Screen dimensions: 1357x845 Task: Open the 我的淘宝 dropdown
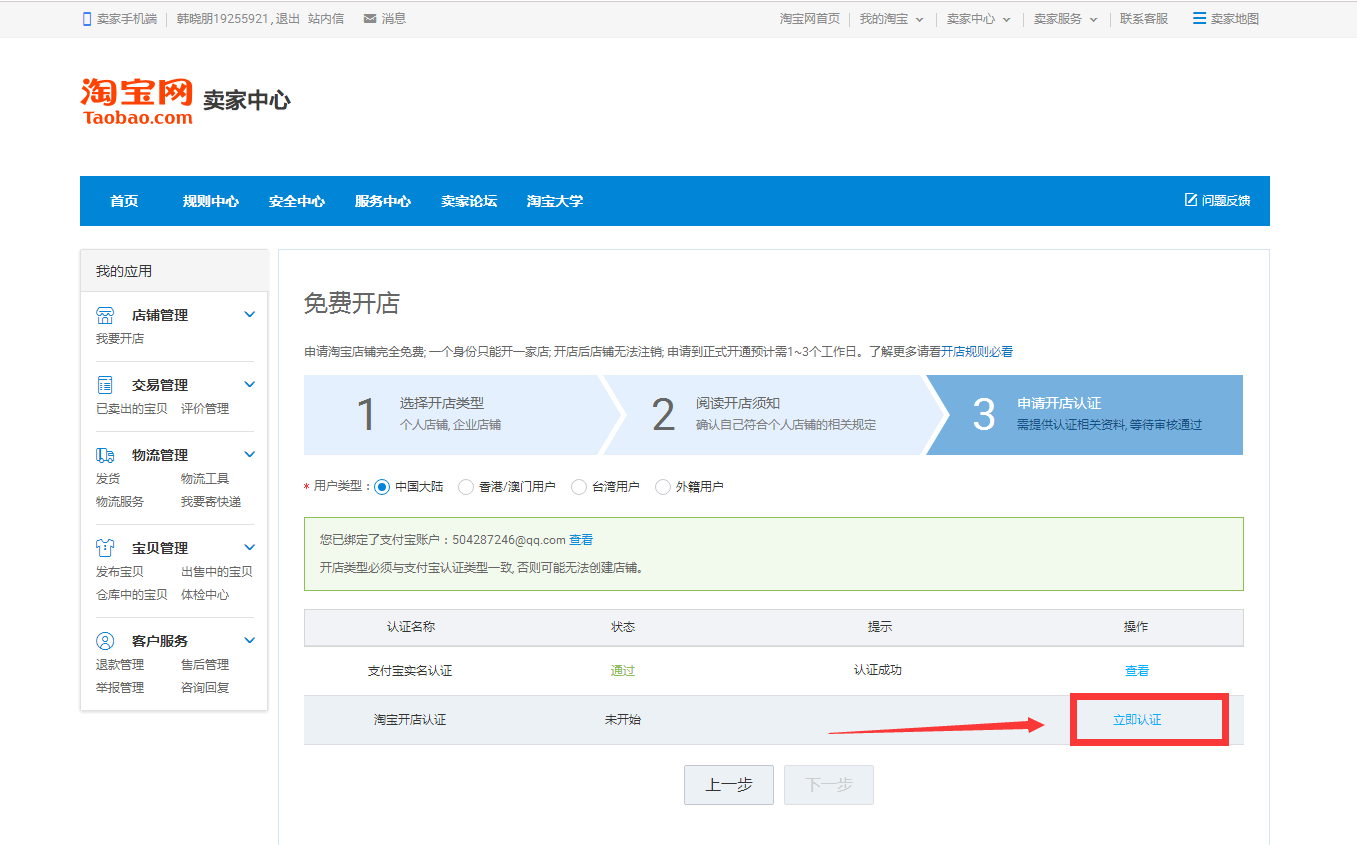tap(891, 19)
